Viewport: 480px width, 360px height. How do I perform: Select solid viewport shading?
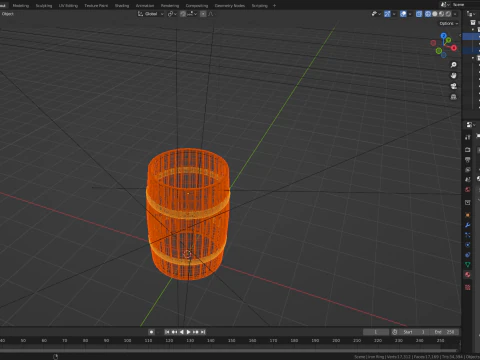(x=435, y=14)
